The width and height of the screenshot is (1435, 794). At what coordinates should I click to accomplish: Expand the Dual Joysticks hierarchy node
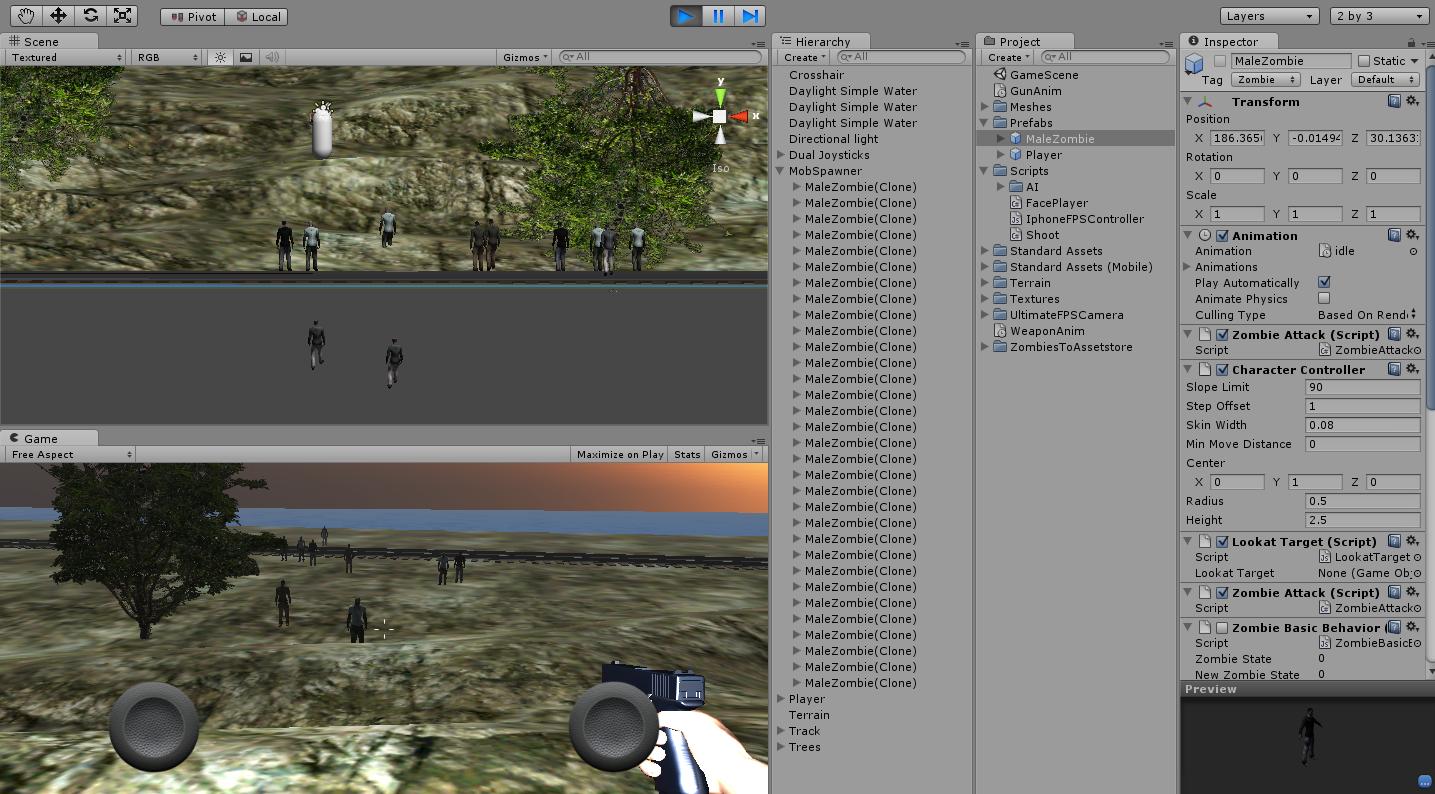pyautogui.click(x=781, y=155)
